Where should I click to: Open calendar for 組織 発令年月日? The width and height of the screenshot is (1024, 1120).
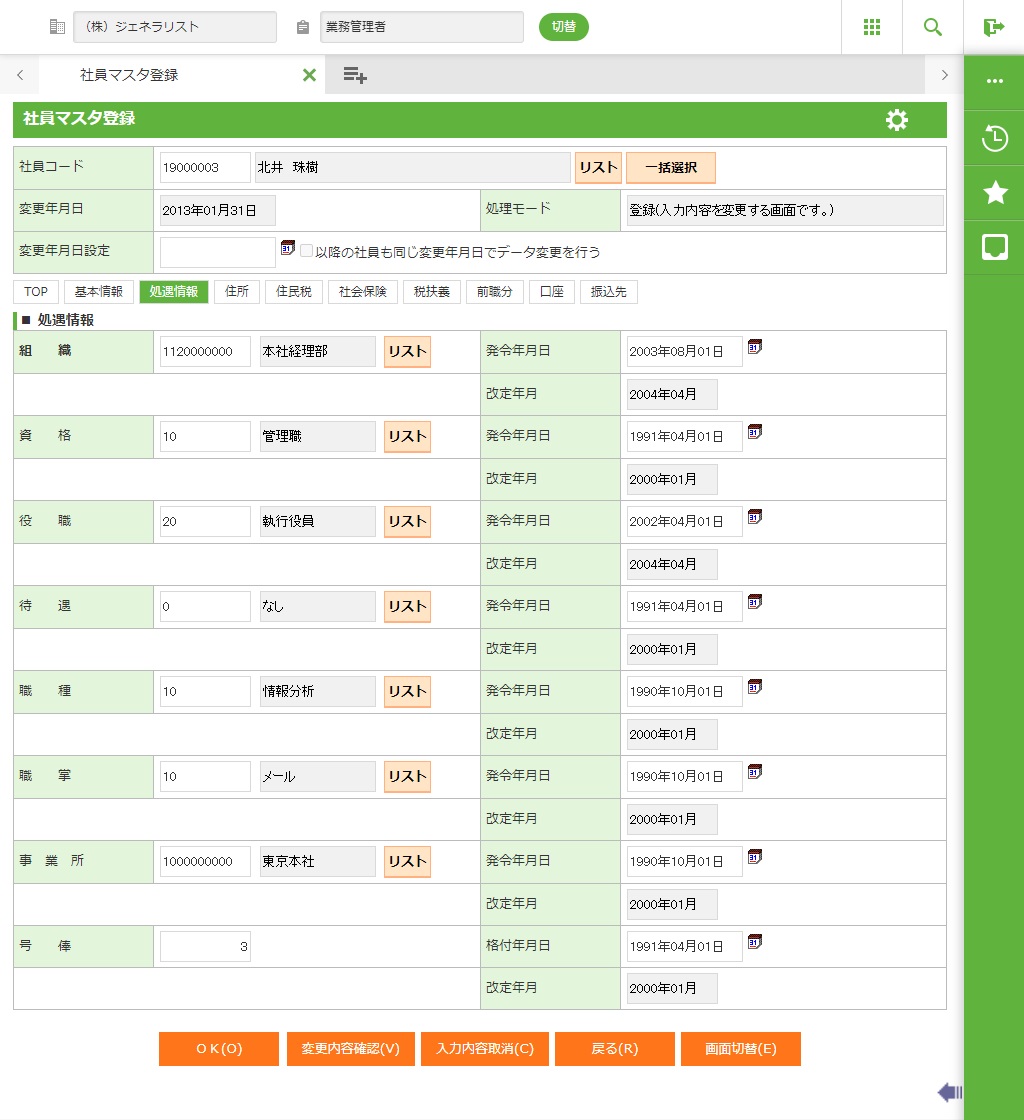(x=755, y=347)
